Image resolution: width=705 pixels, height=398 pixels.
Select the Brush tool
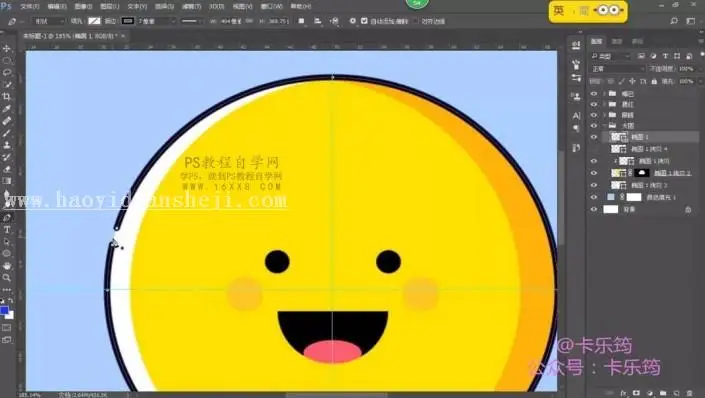(x=7, y=133)
